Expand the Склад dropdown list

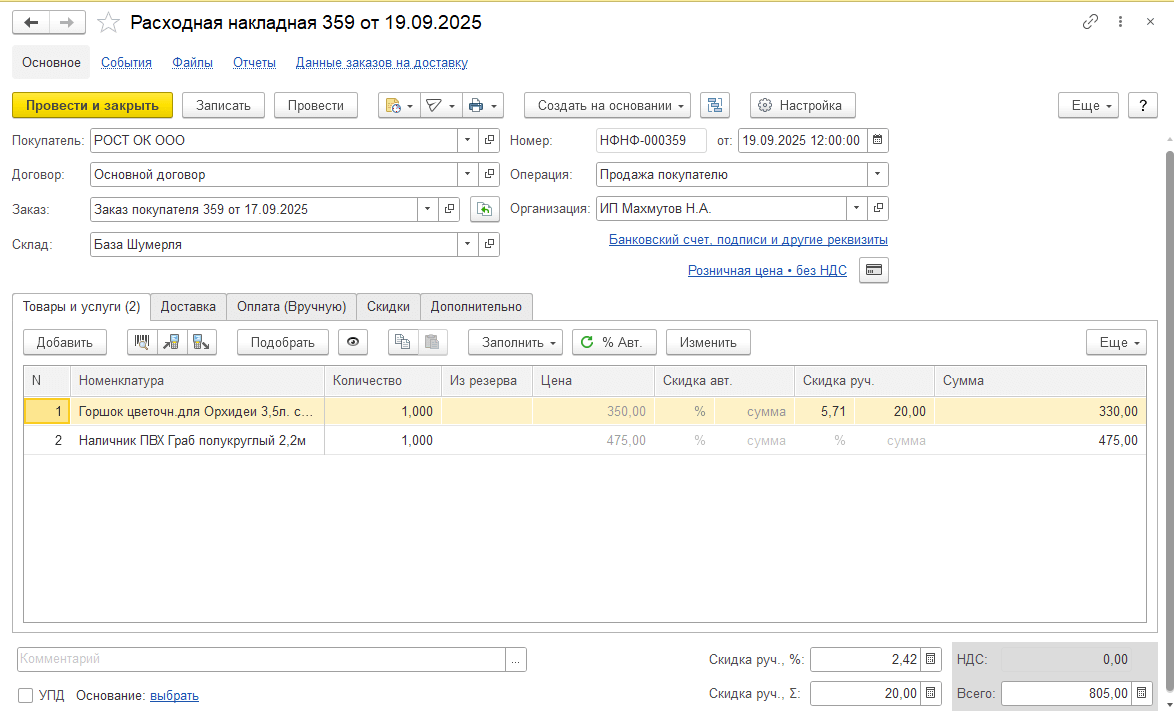coord(468,244)
